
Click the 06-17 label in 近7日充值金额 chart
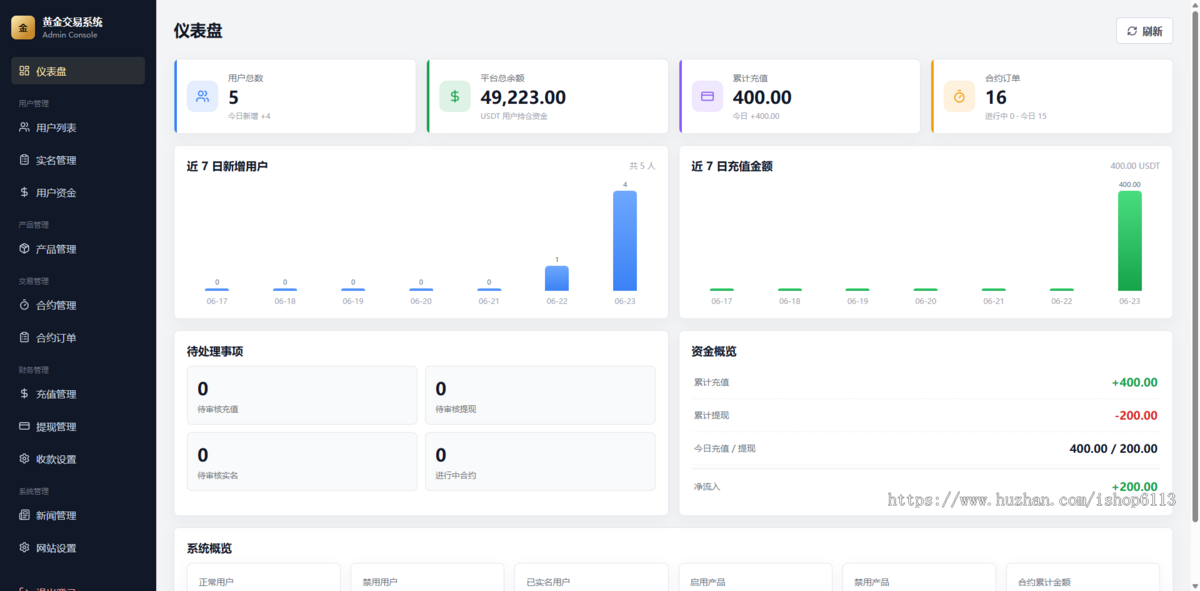pos(721,301)
